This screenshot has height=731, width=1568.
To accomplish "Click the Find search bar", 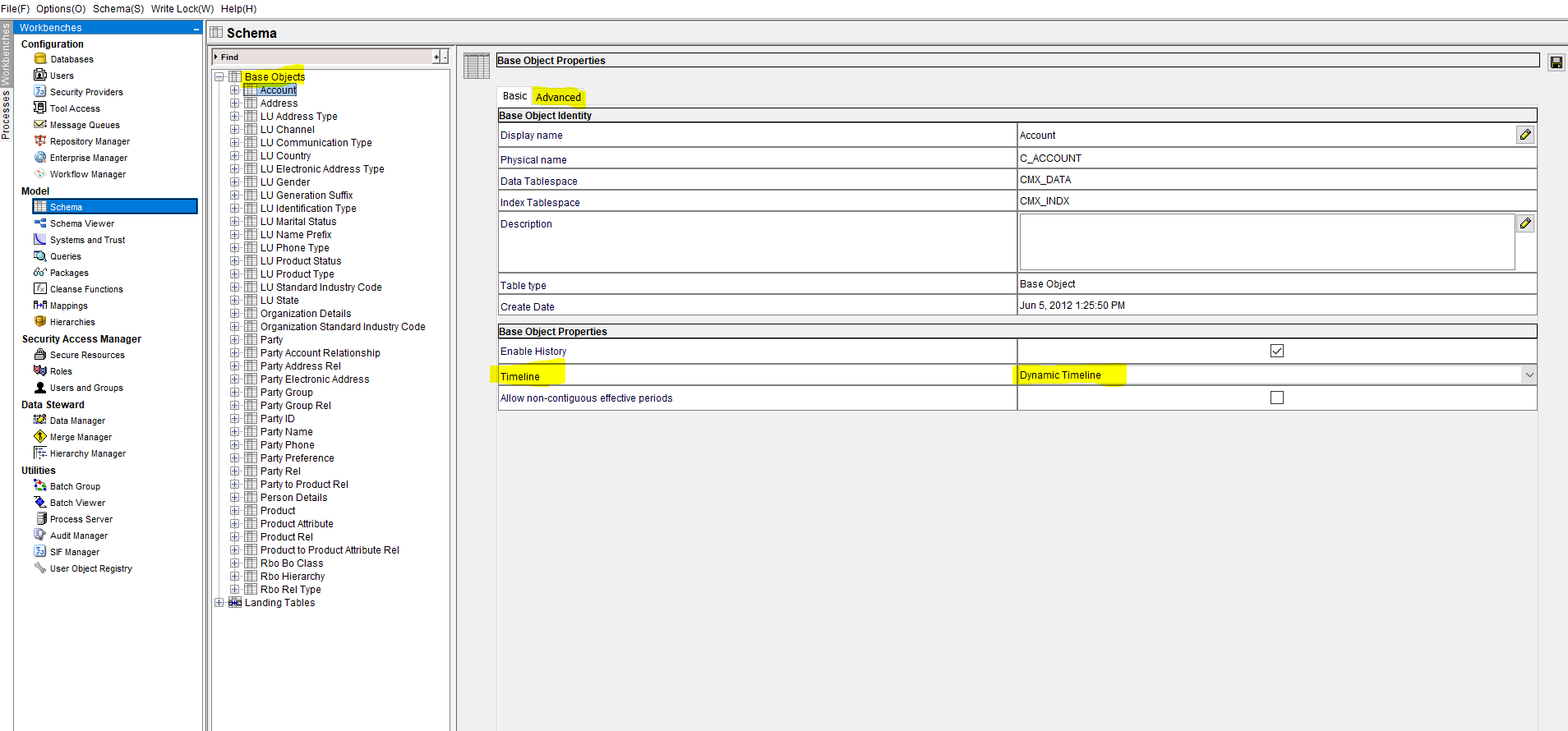I will point(322,57).
